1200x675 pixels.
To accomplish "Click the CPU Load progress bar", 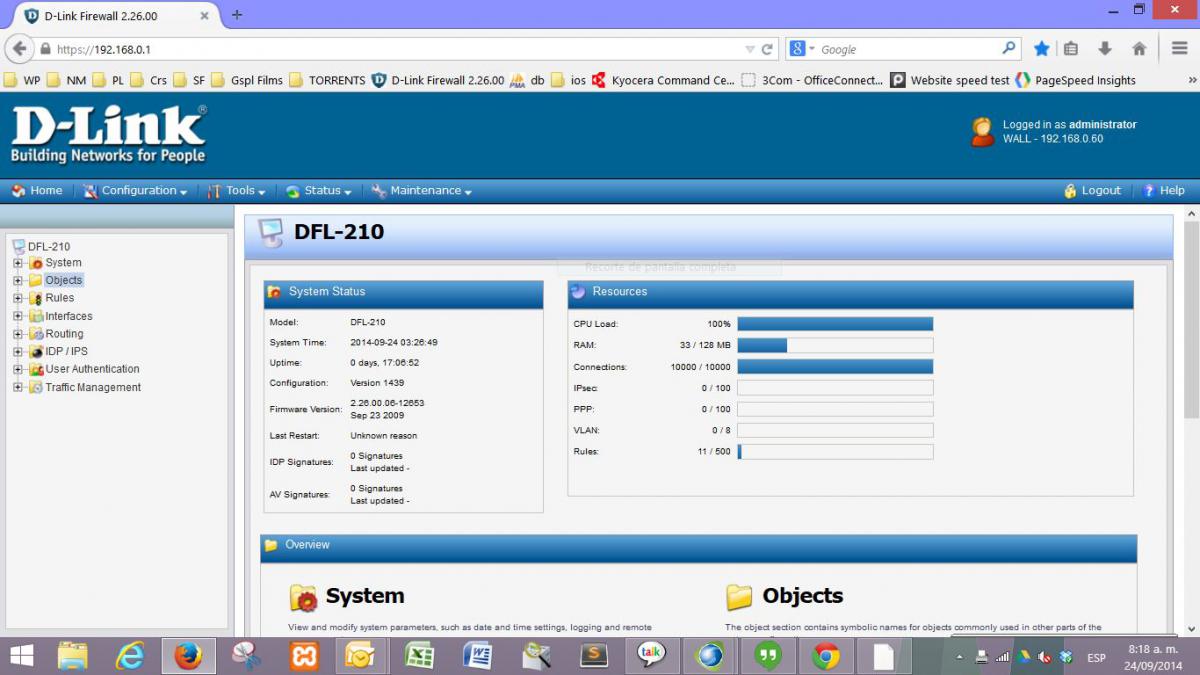I will pyautogui.click(x=835, y=324).
